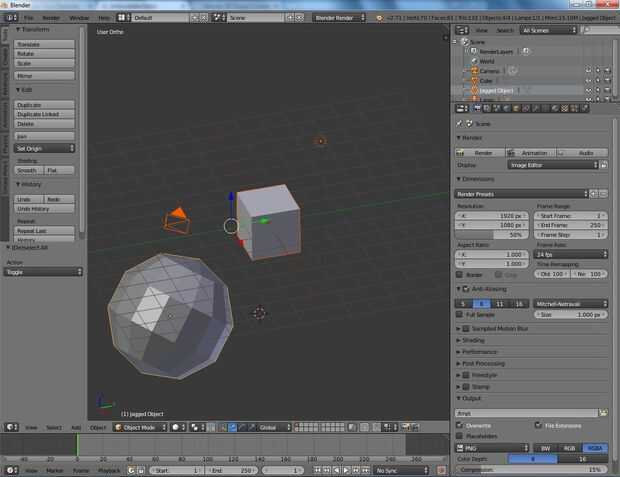Open the viewport shading mode selector
Image resolution: width=620 pixels, height=477 pixels.
[178, 427]
